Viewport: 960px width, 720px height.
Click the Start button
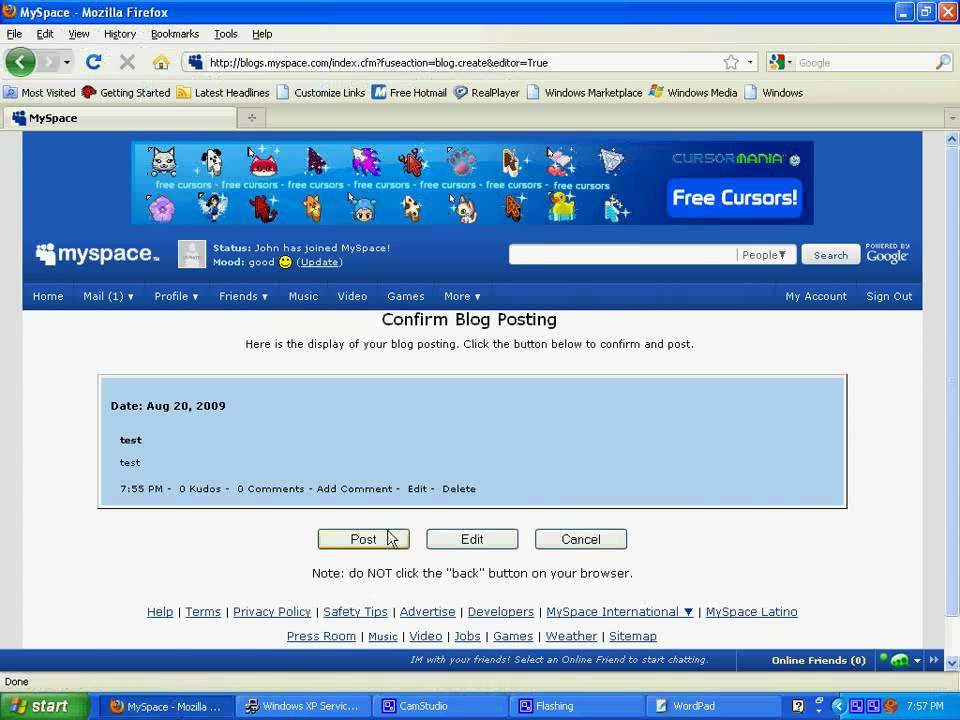pos(40,706)
